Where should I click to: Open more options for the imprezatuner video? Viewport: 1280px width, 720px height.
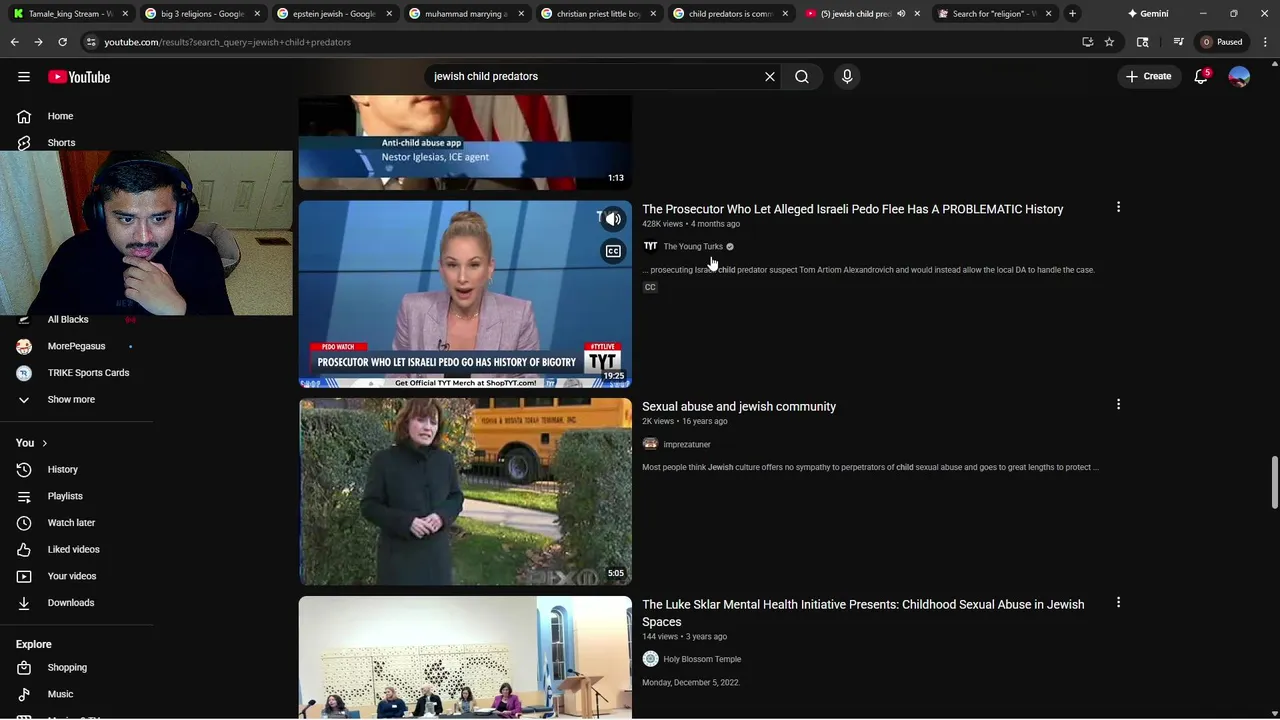click(x=1118, y=404)
